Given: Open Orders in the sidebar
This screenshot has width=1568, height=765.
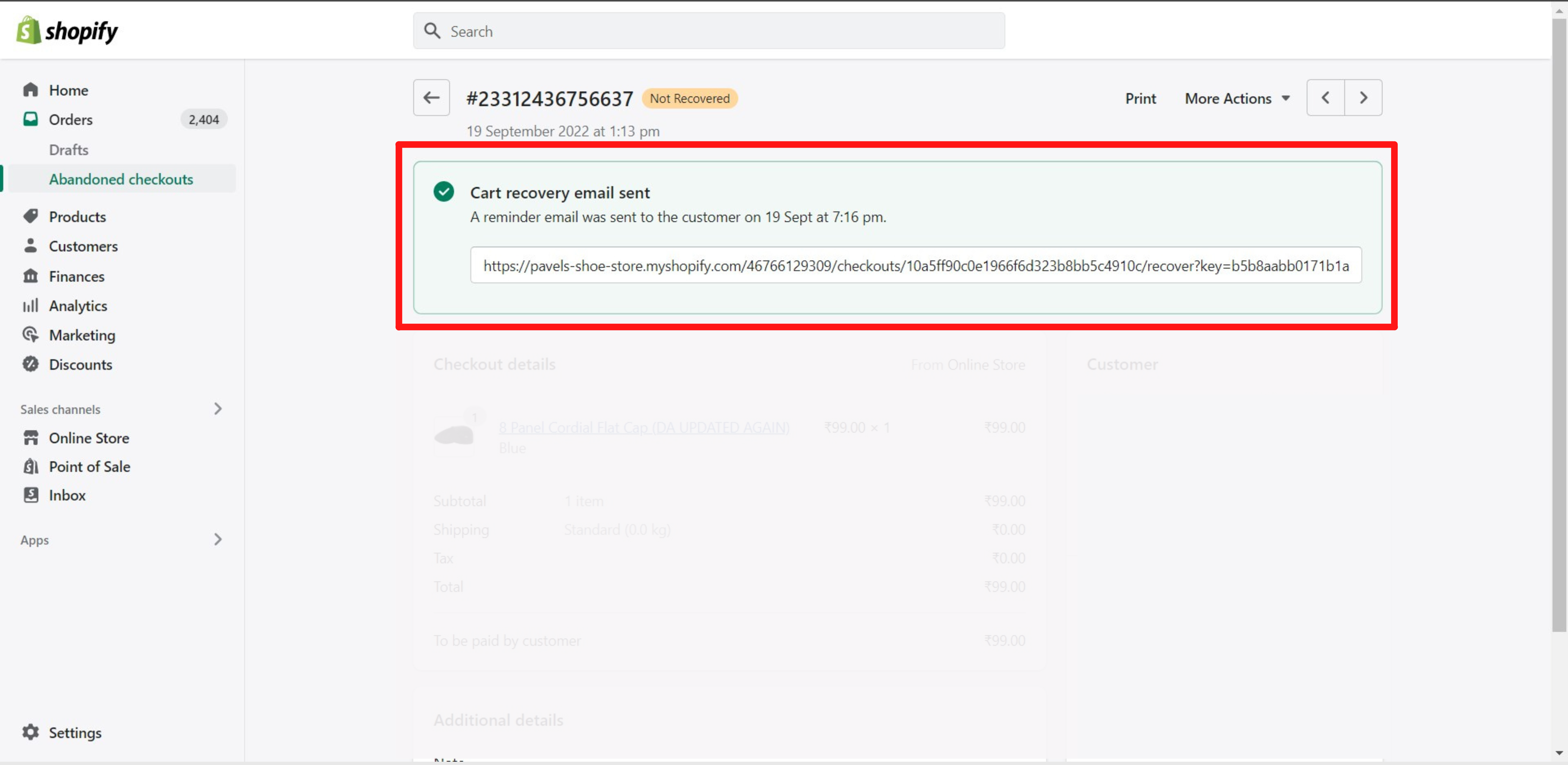Looking at the screenshot, I should [71, 119].
